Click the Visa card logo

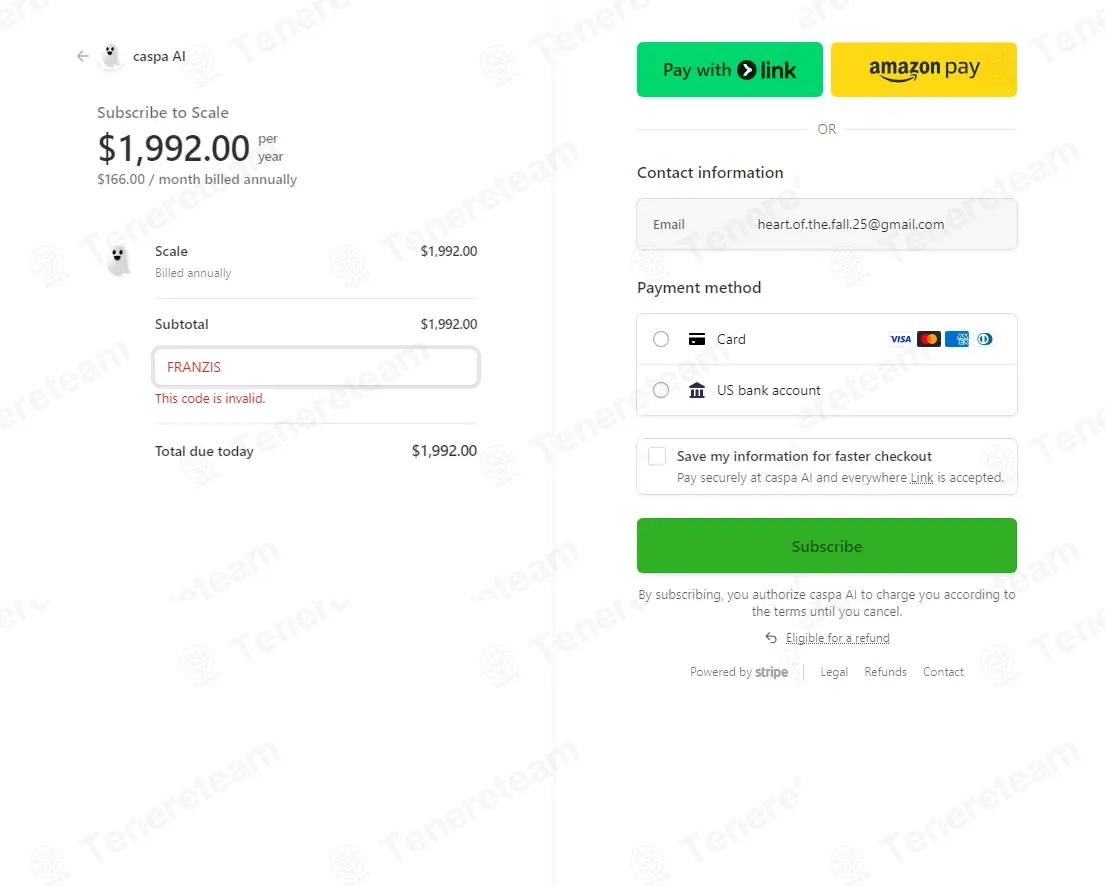[x=900, y=340]
